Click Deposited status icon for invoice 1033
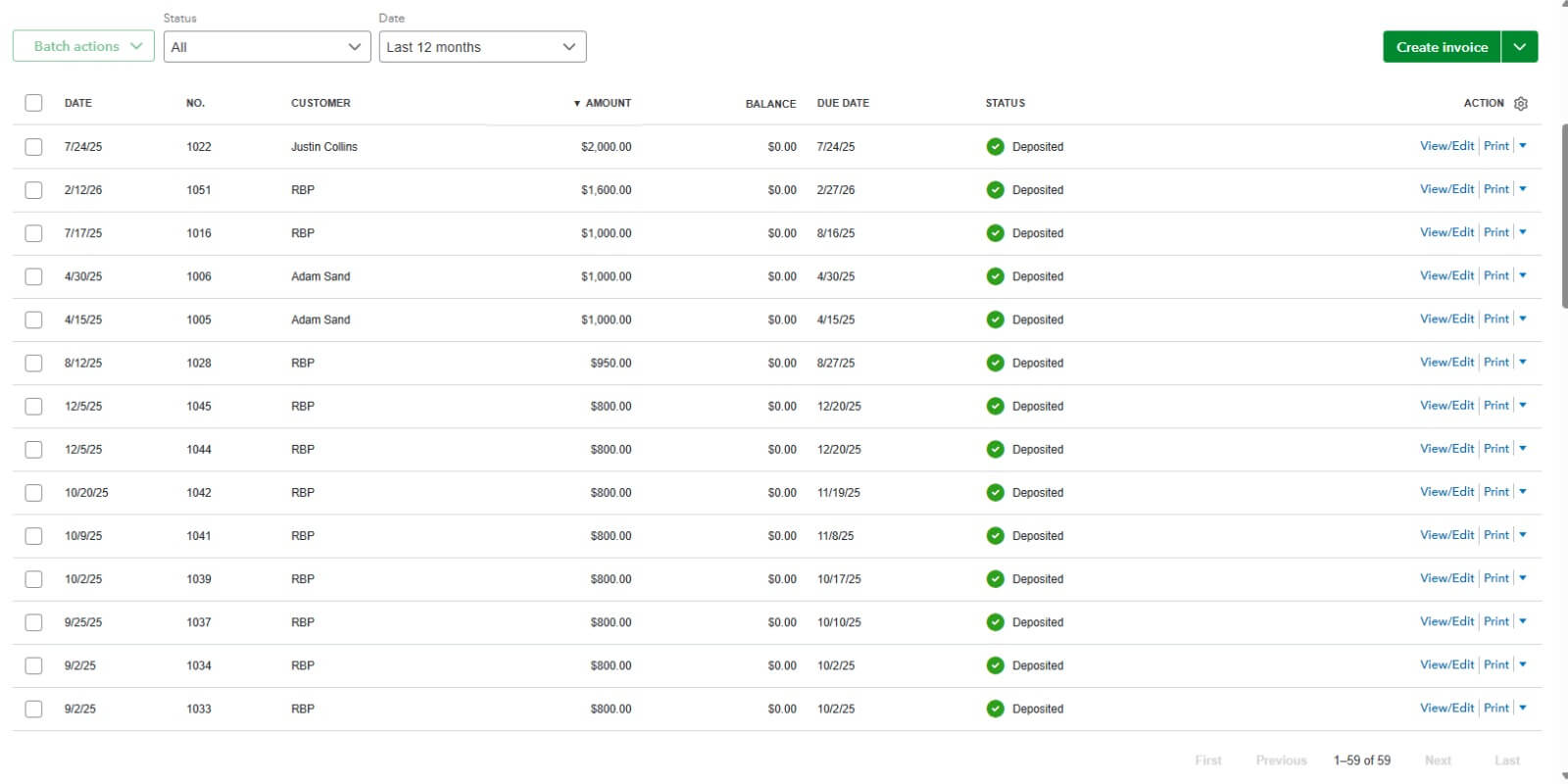The width and height of the screenshot is (1568, 784). click(995, 708)
